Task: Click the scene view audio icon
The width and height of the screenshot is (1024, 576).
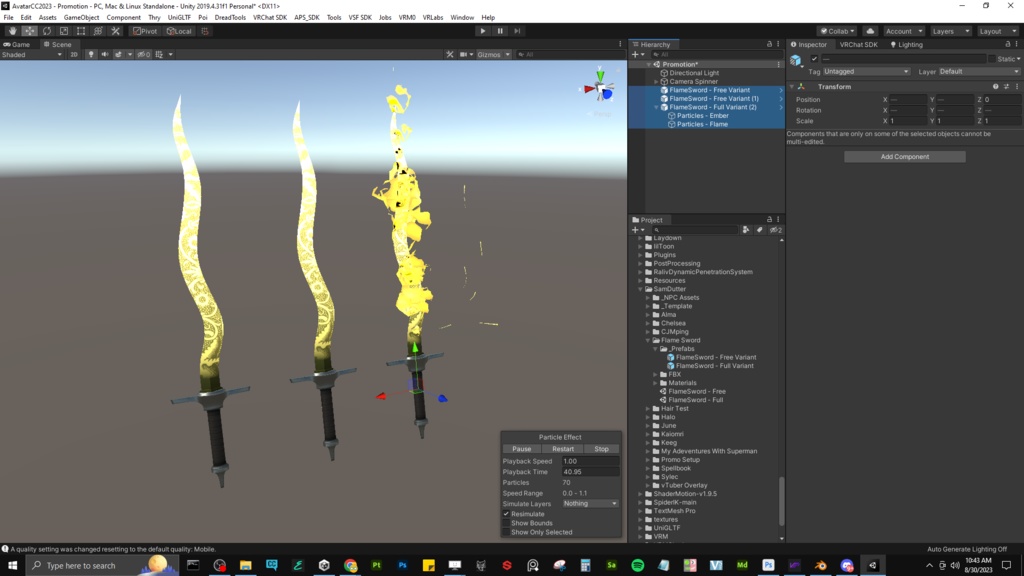Action: 105,54
